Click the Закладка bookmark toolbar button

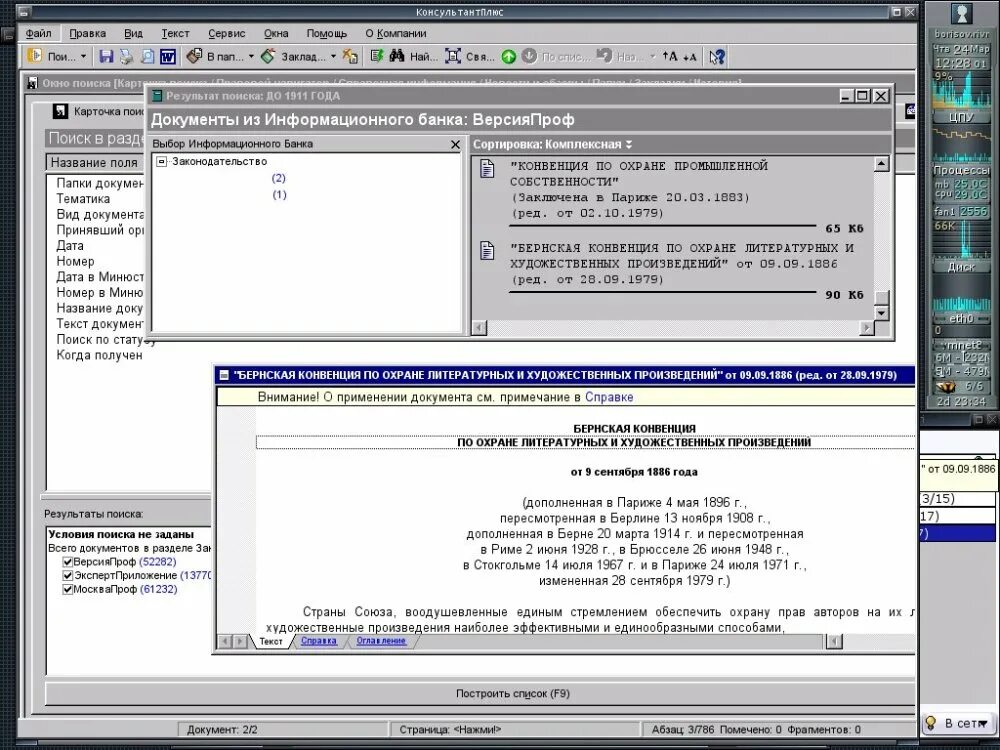[x=293, y=57]
